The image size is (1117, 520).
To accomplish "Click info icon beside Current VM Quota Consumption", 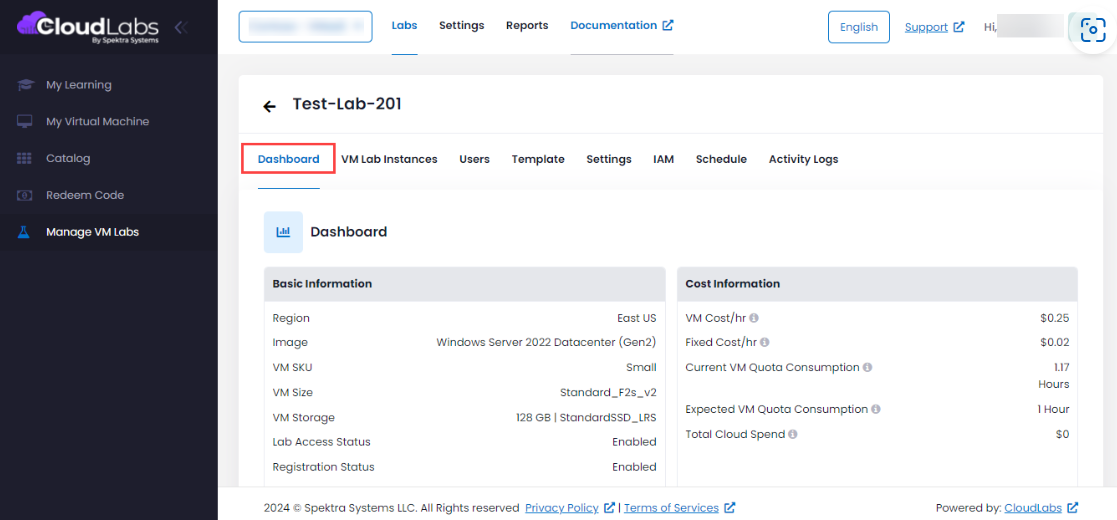I will (x=868, y=368).
